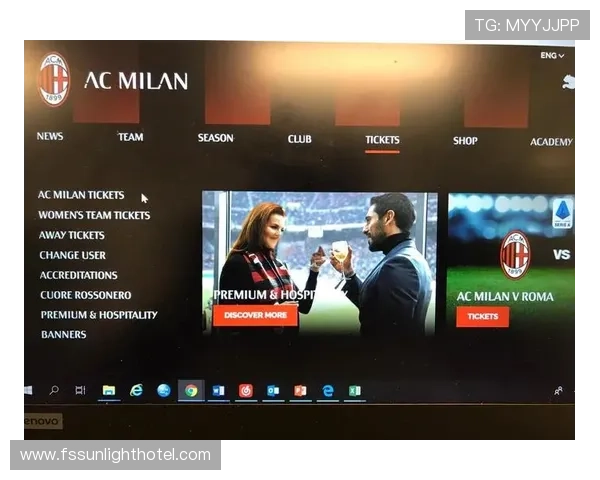Click the Windows search magnifier icon
The height and width of the screenshot is (480, 600).
pos(54,390)
